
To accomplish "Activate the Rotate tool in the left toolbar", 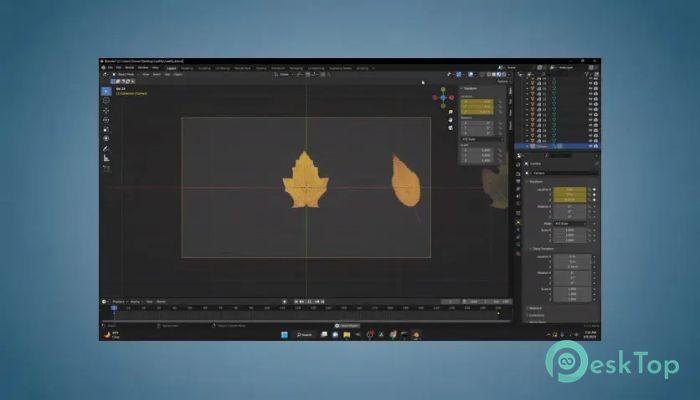I will click(106, 120).
